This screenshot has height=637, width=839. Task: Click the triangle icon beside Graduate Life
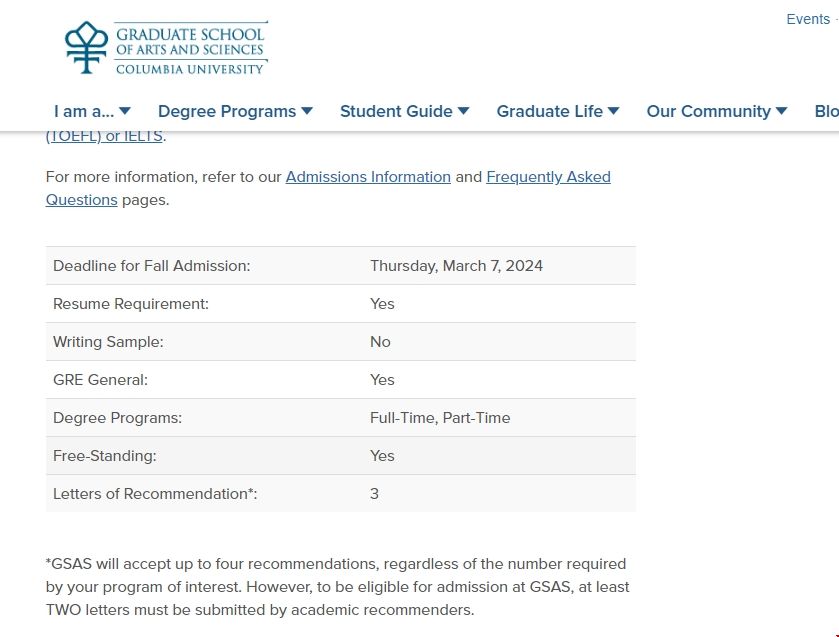(614, 111)
